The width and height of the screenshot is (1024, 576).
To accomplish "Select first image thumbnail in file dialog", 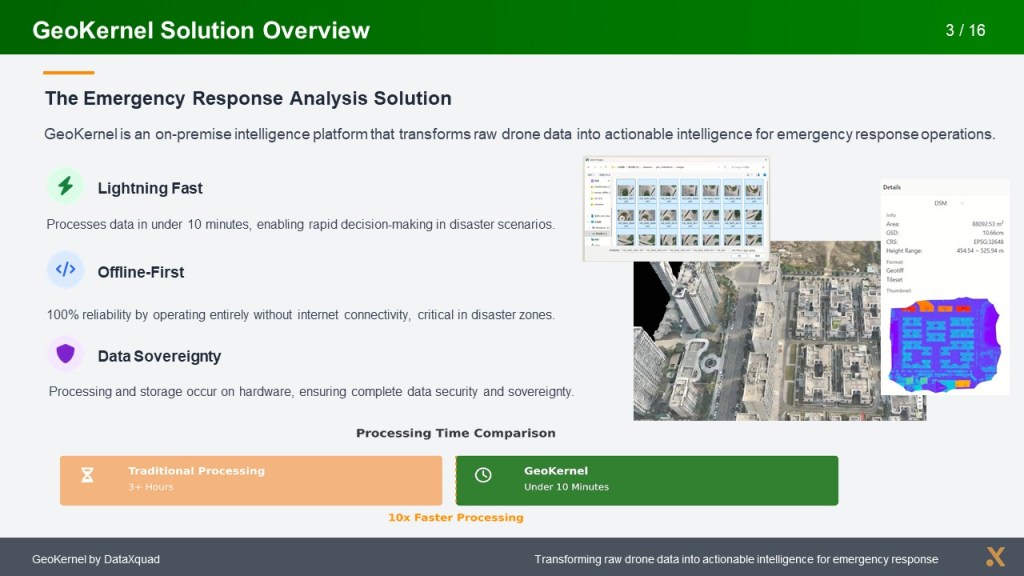I will [x=625, y=191].
